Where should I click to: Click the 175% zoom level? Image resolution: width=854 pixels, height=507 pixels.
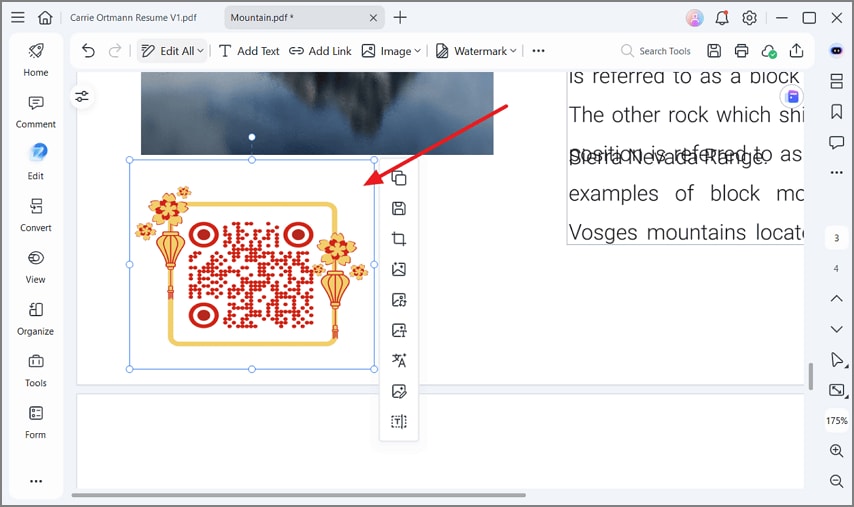click(837, 420)
